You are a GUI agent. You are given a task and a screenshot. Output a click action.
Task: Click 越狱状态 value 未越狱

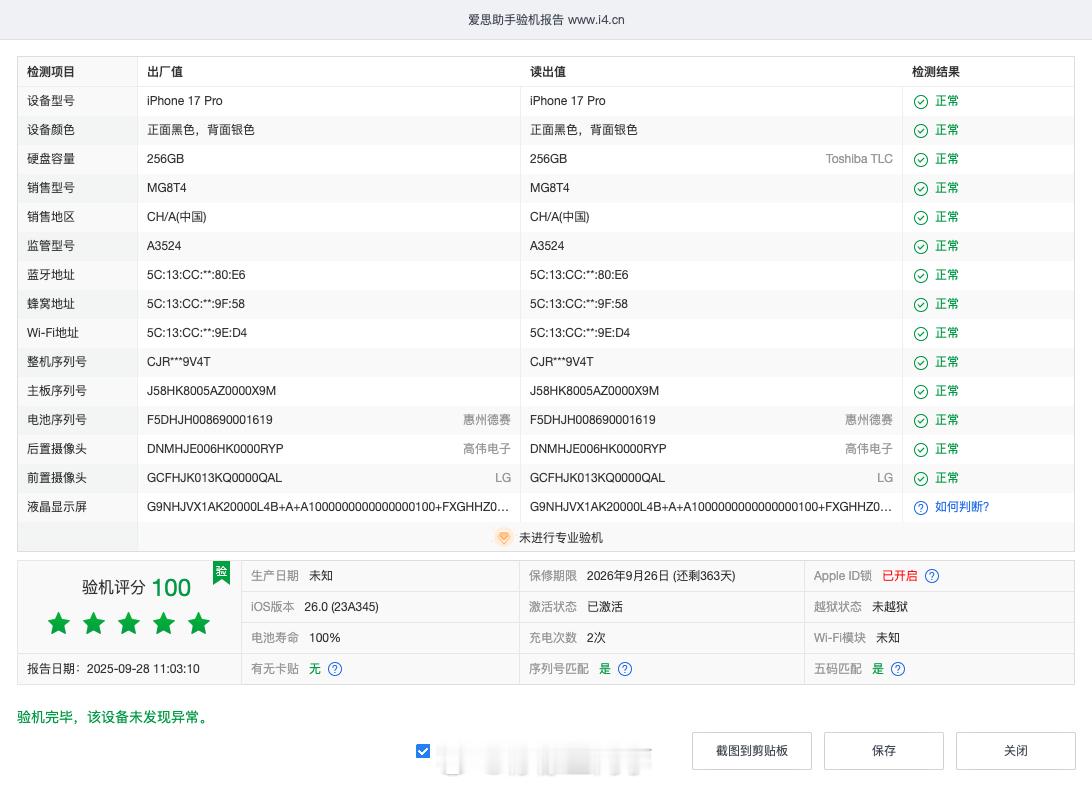890,607
